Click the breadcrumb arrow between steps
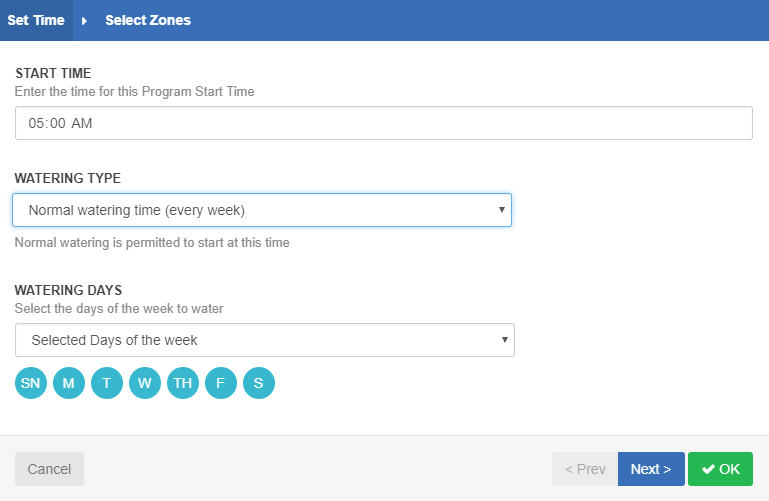This screenshot has width=769, height=501. tap(84, 21)
